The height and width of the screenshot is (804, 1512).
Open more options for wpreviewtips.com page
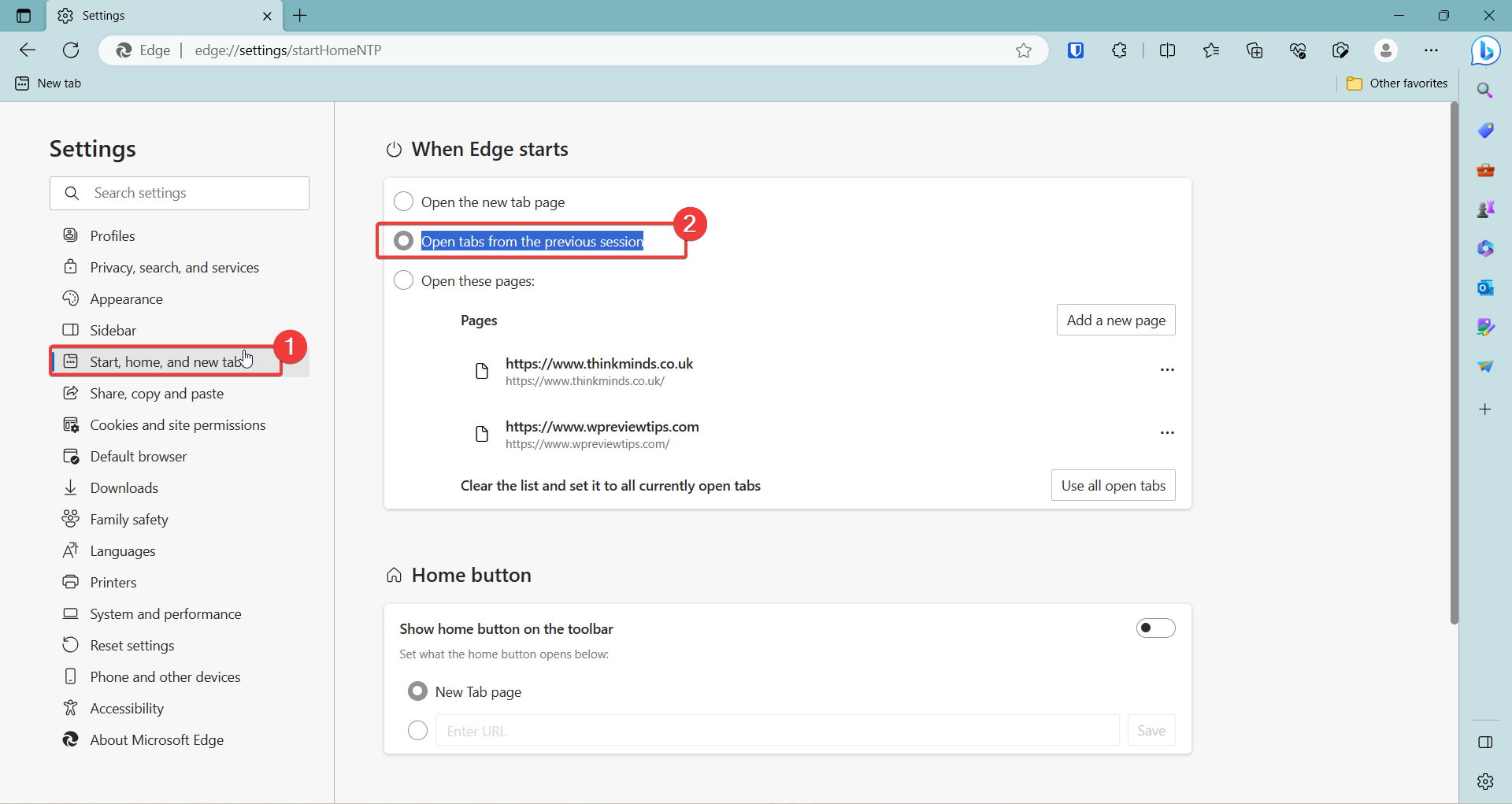click(1167, 432)
